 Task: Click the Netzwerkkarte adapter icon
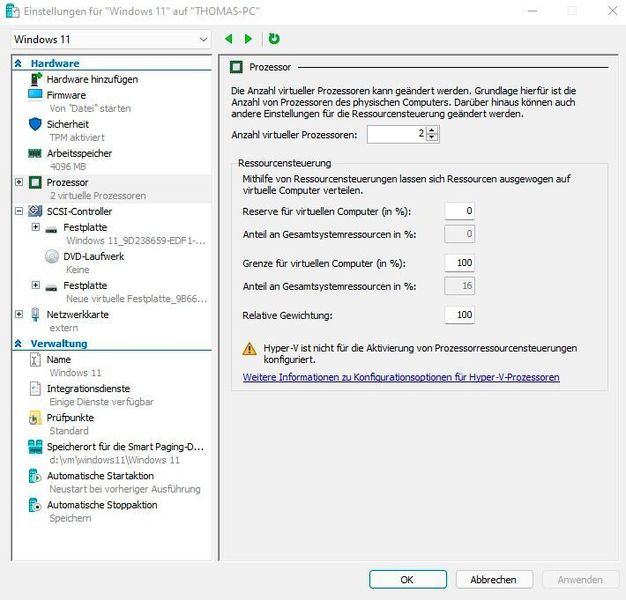coord(35,315)
